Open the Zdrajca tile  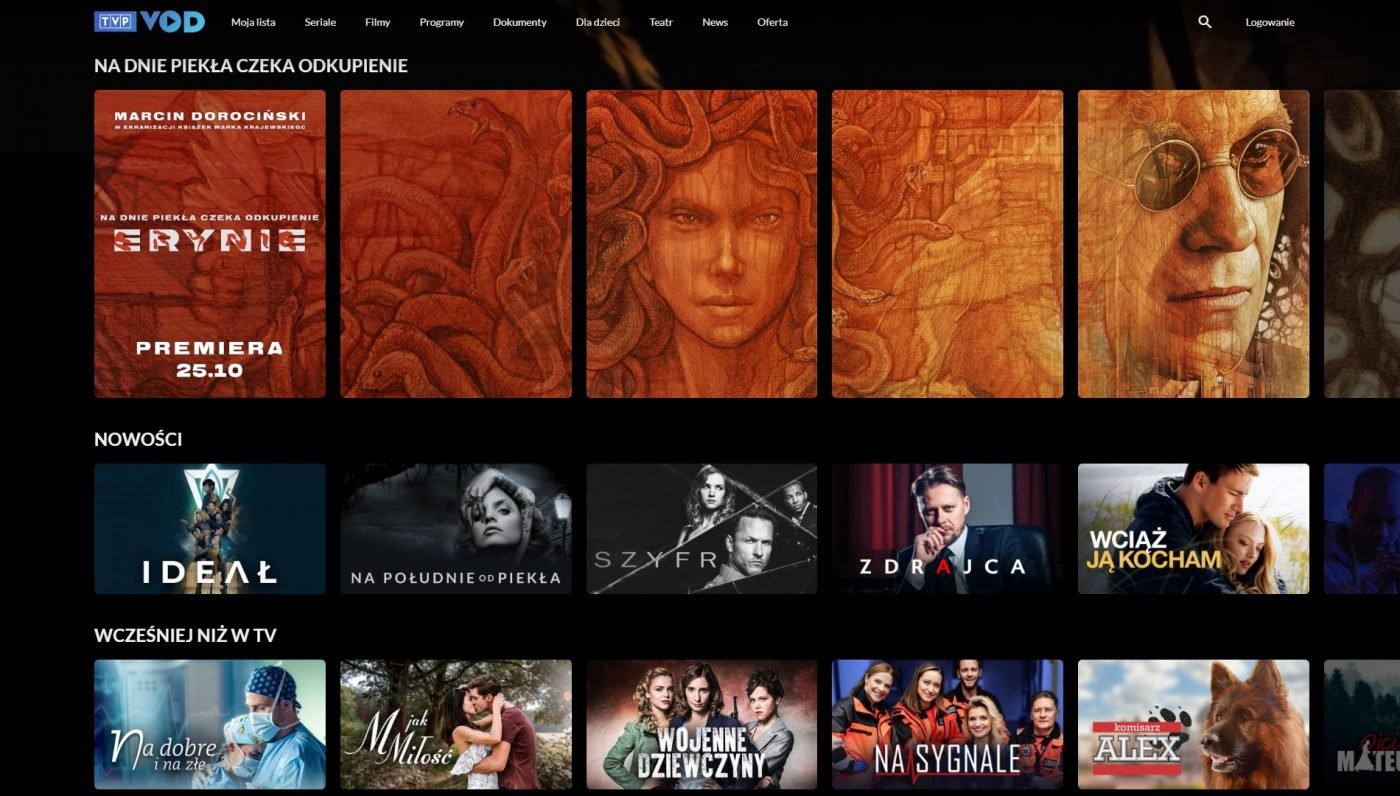point(947,529)
